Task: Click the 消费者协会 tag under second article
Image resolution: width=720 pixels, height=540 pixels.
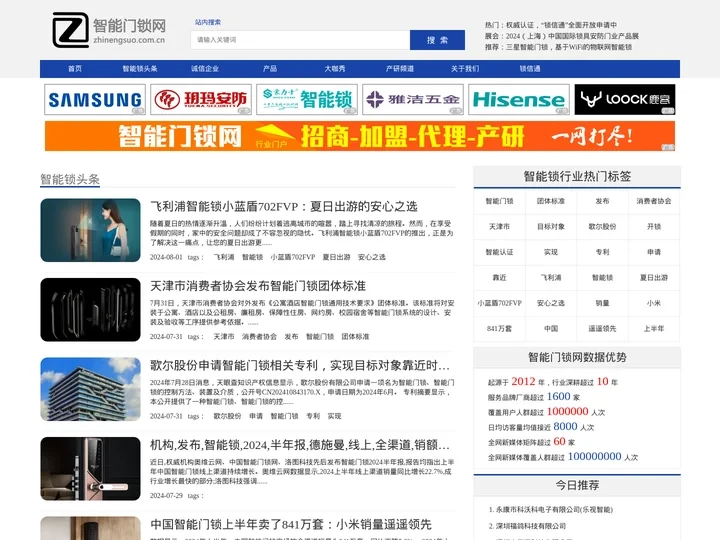Action: [x=259, y=337]
